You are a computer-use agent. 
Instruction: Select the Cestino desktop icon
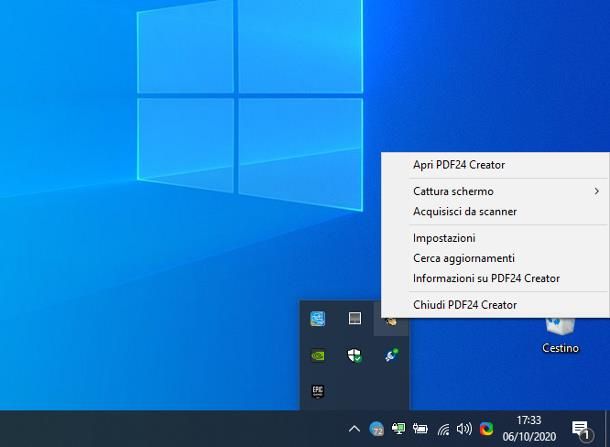point(560,335)
